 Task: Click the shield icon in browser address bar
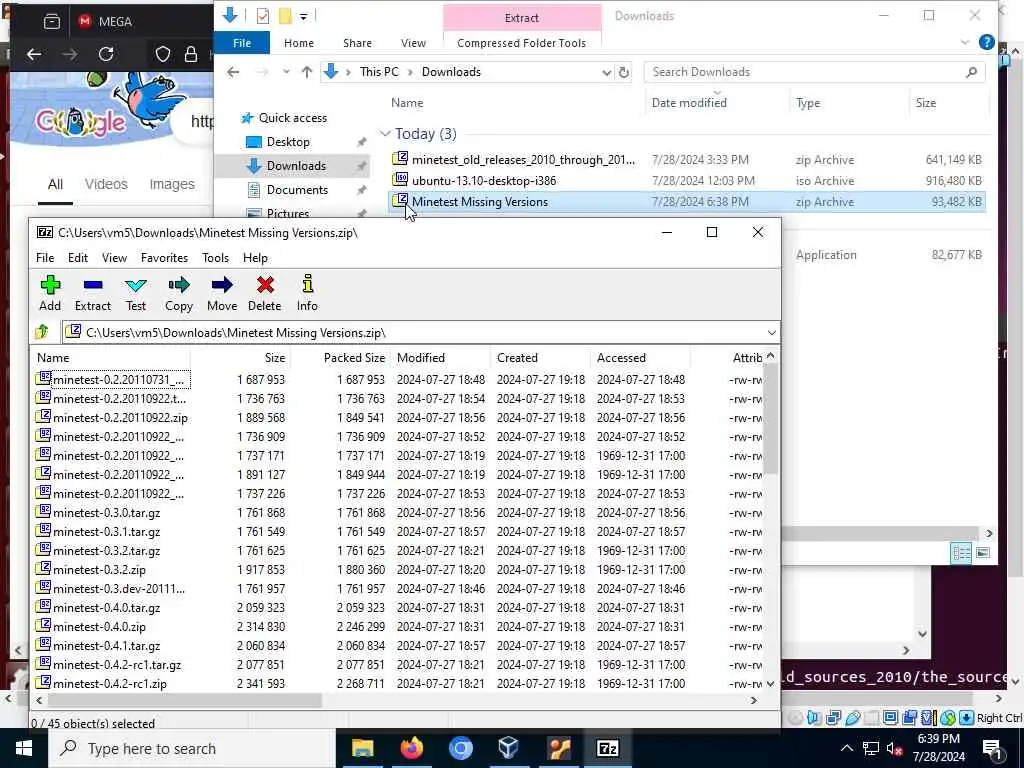[163, 54]
